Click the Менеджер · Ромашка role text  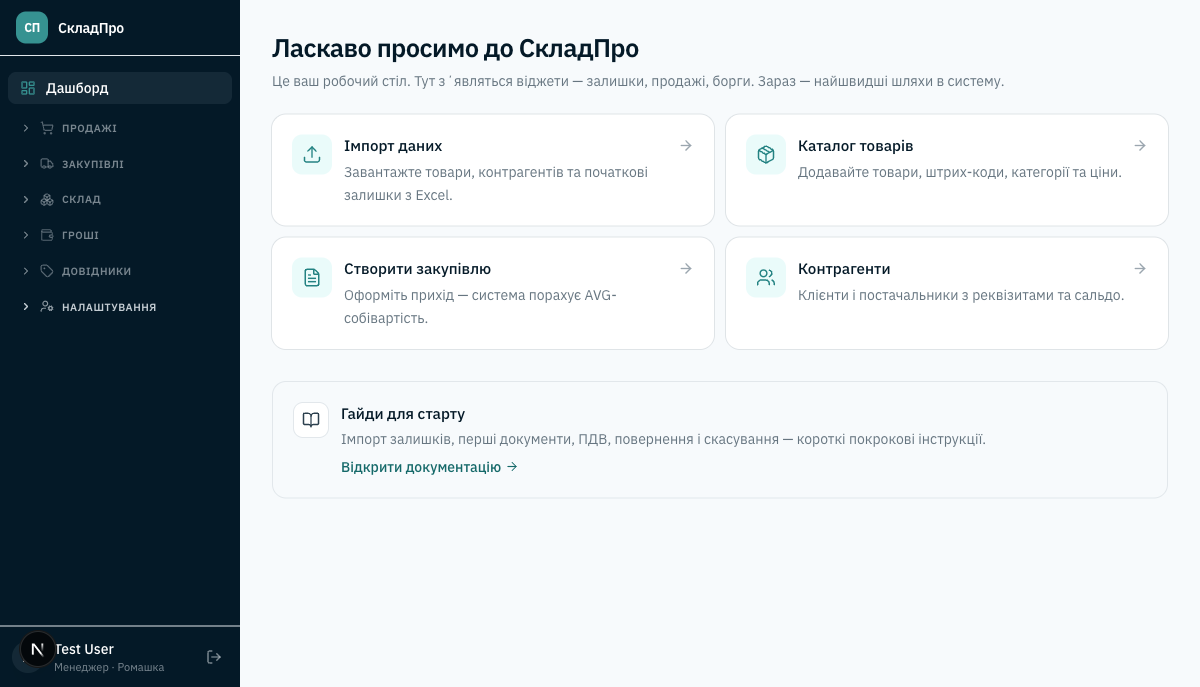pyautogui.click(x=109, y=667)
